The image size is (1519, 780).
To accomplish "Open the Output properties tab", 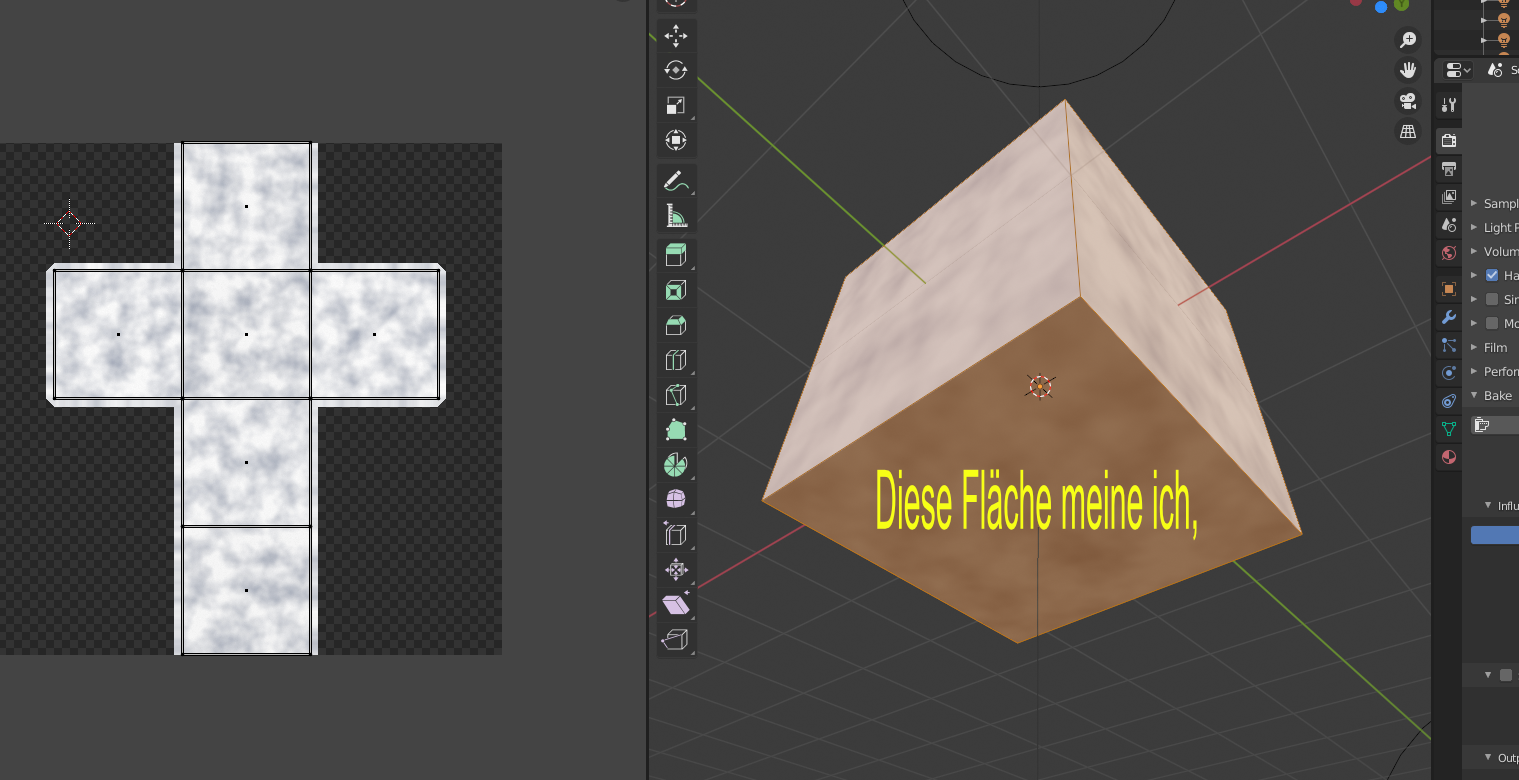I will tap(1448, 169).
